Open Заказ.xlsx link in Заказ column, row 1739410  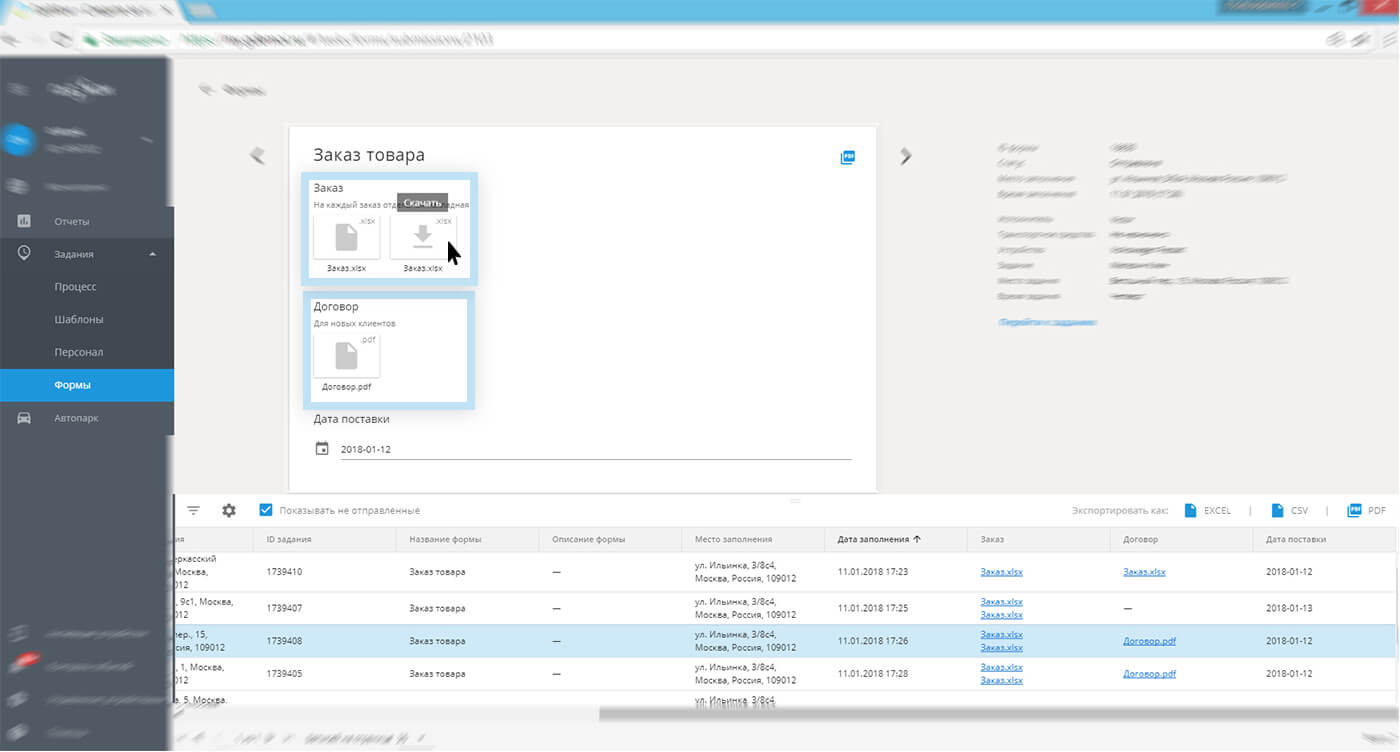1001,573
